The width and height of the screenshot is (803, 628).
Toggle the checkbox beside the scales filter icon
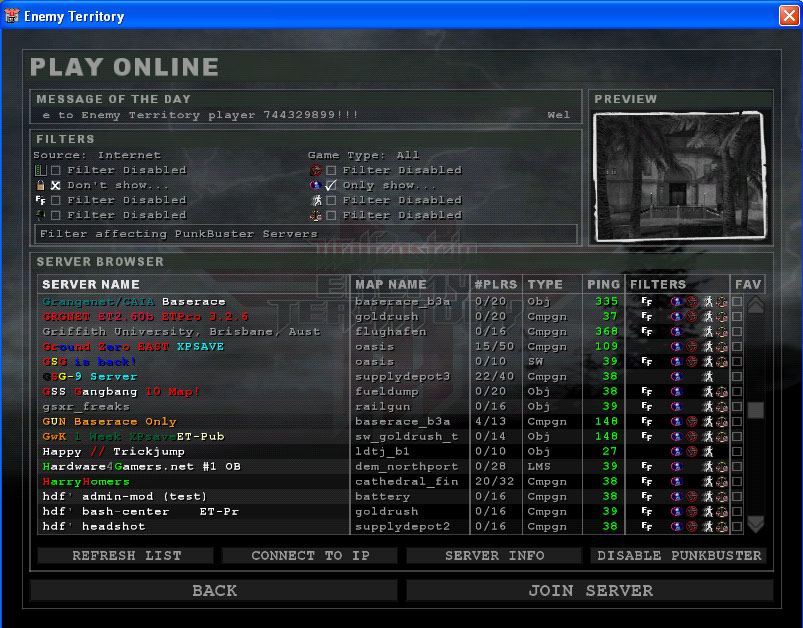tap(331, 216)
